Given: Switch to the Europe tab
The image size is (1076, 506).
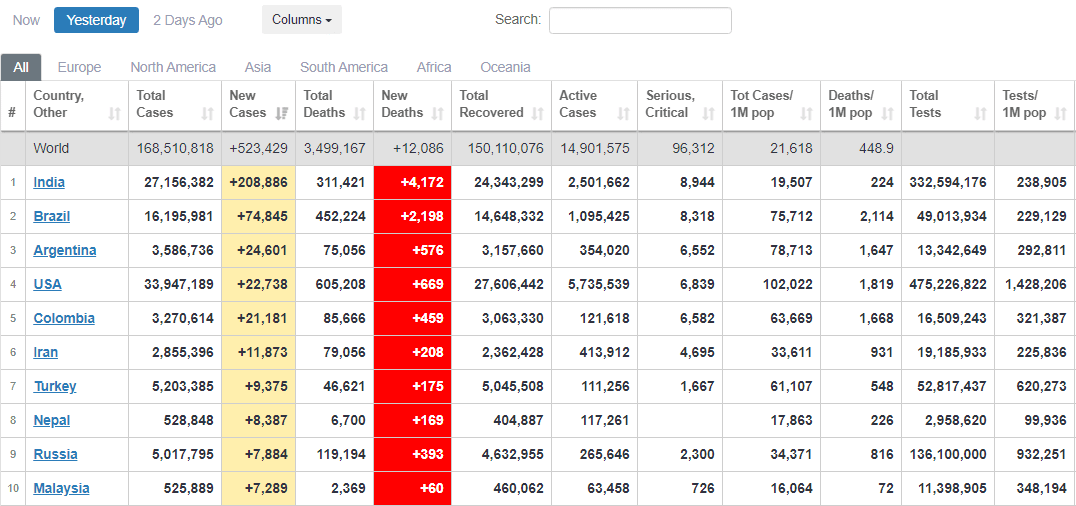Looking at the screenshot, I should tap(79, 67).
